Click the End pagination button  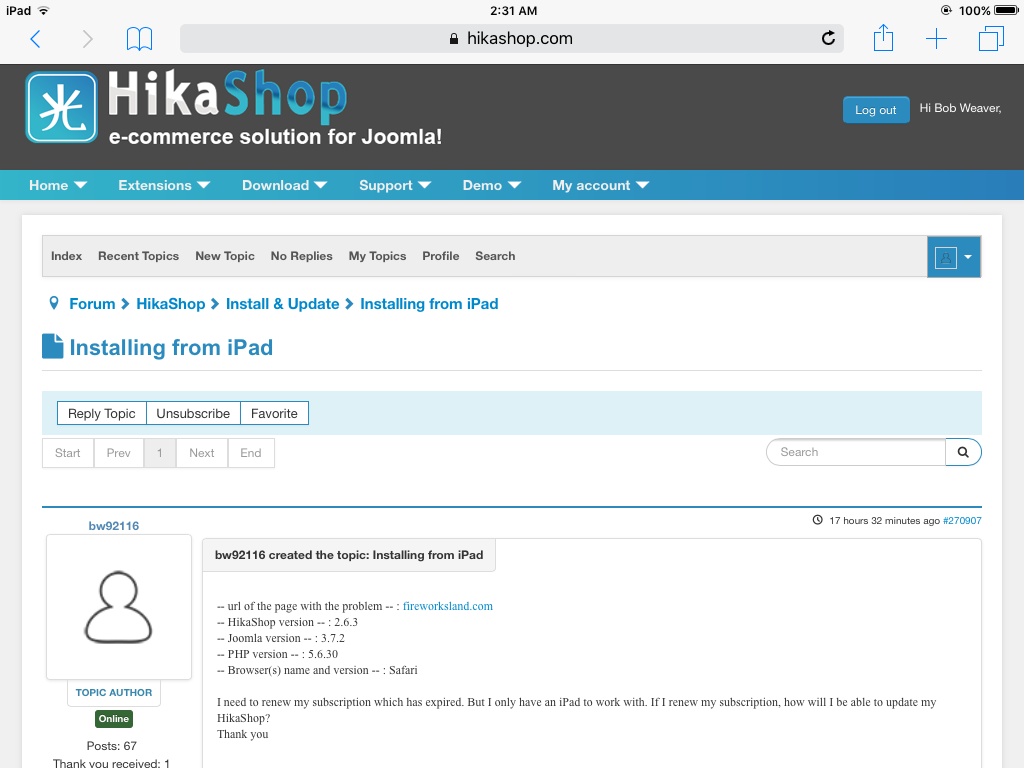tap(251, 453)
